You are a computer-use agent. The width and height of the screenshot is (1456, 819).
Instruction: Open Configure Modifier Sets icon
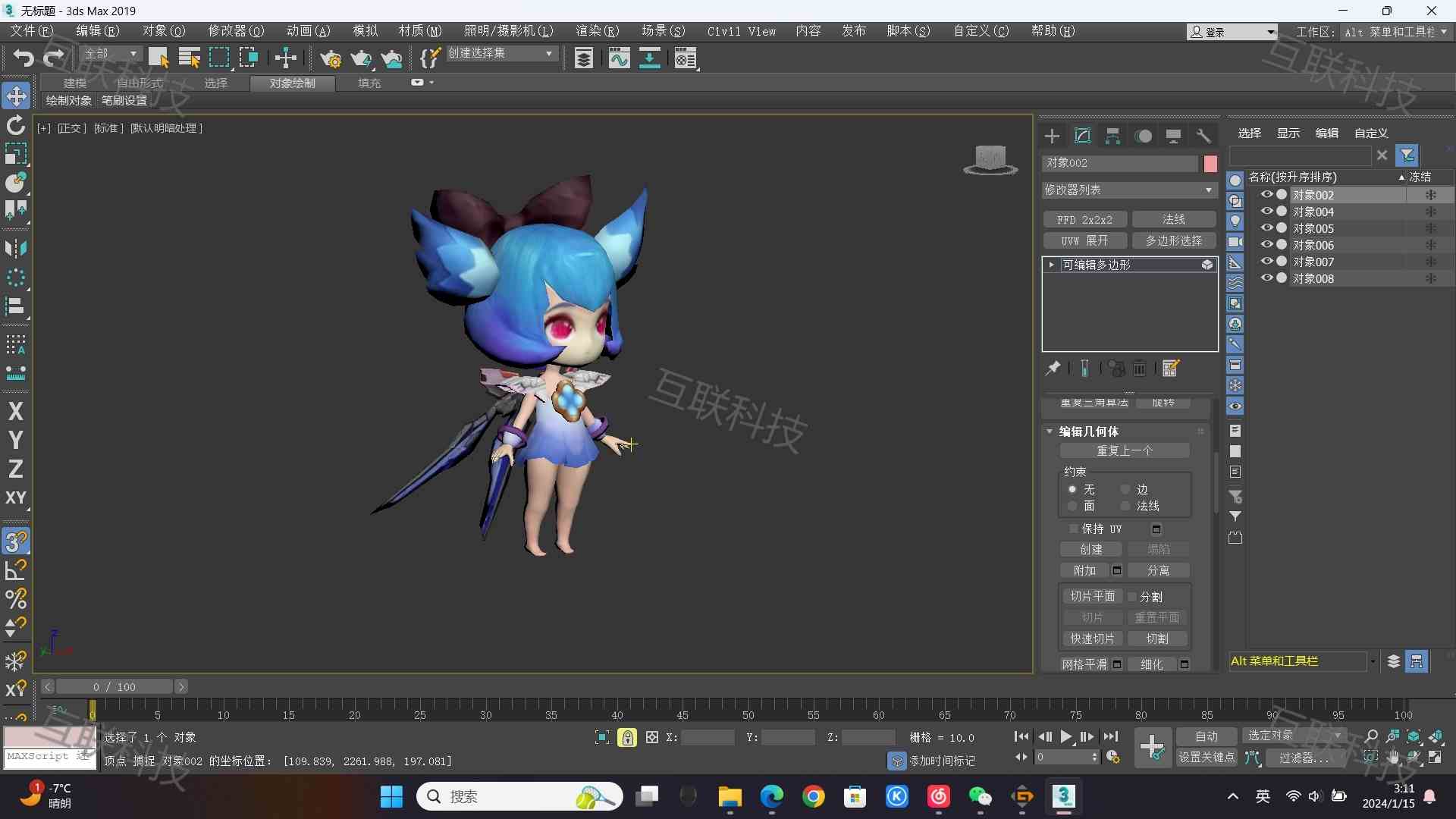coord(1171,369)
